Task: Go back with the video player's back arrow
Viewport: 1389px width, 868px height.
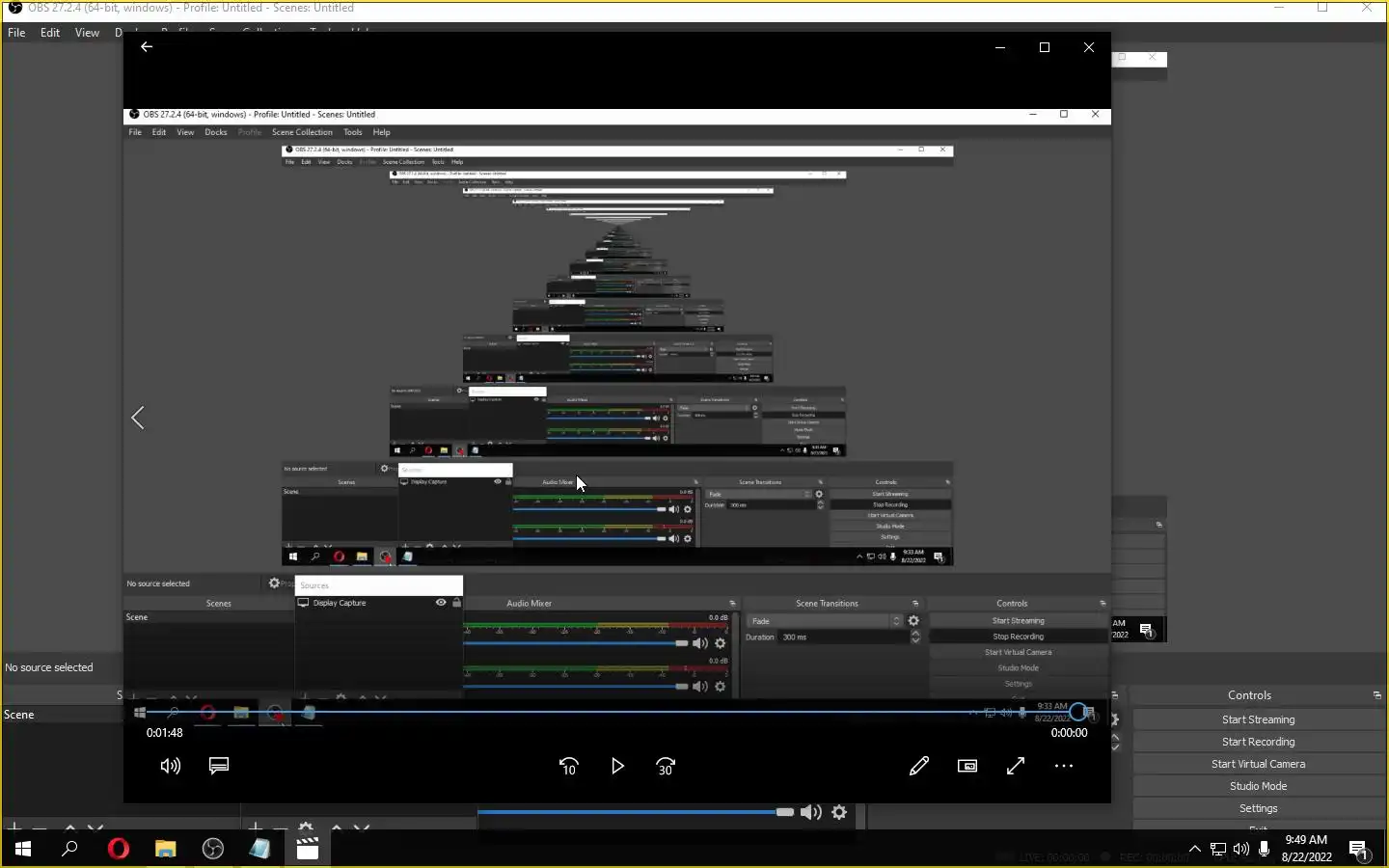Action: pos(147,46)
